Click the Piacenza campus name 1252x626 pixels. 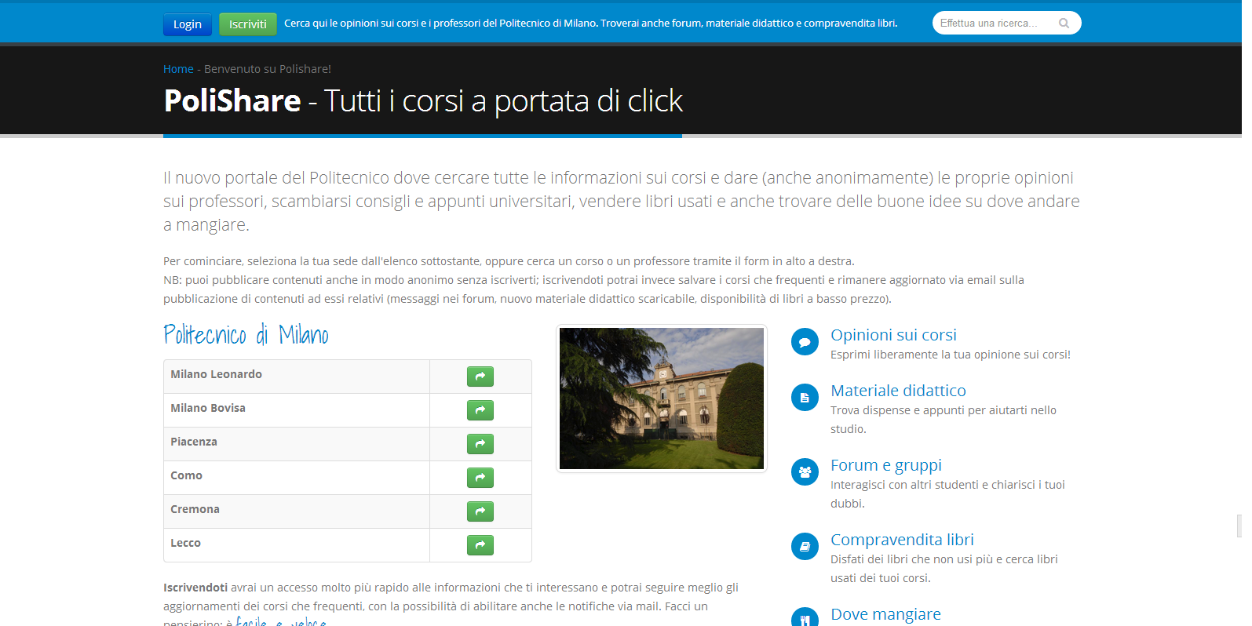point(194,441)
